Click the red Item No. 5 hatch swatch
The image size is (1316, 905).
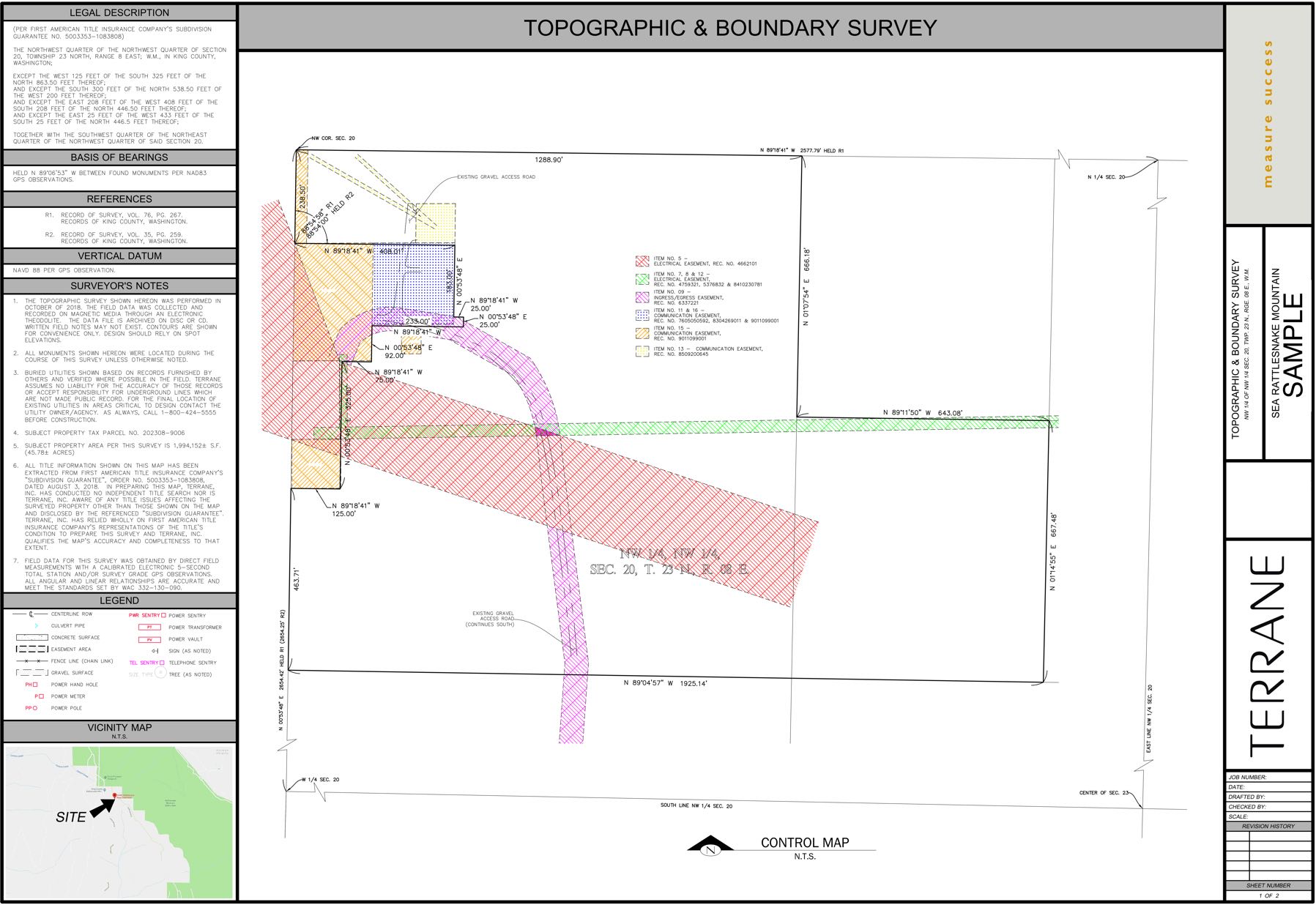642,261
